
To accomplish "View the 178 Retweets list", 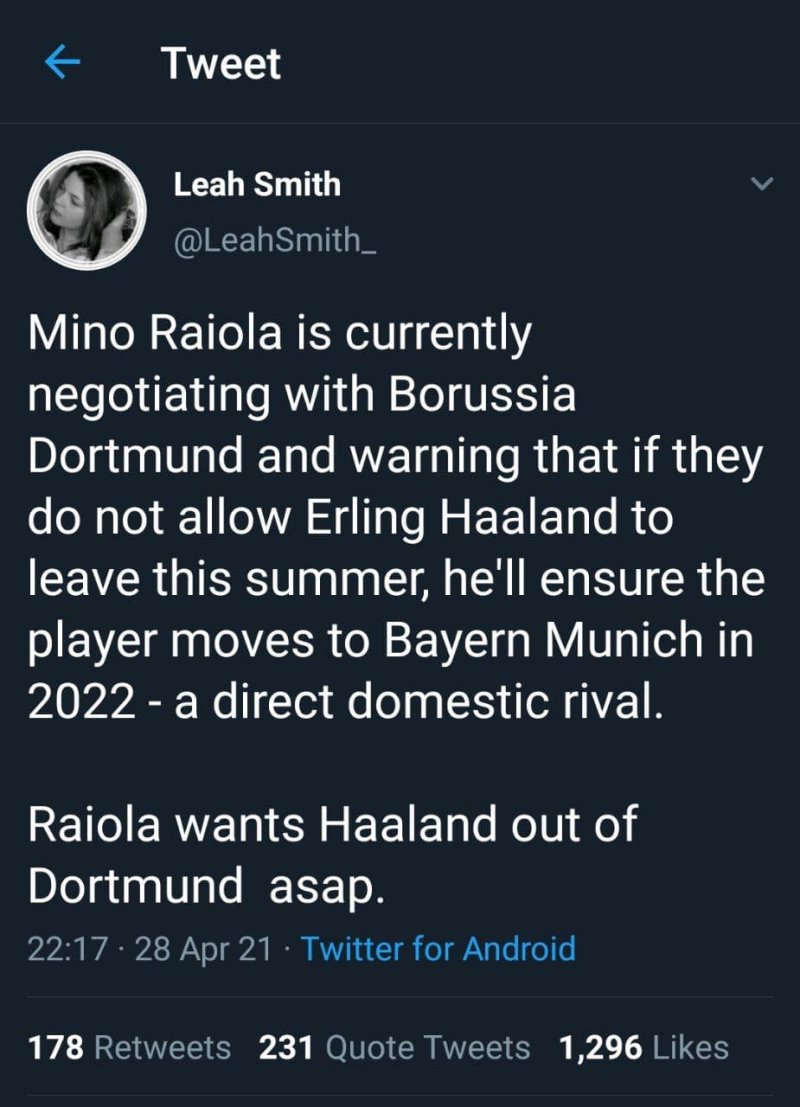I will (129, 1047).
